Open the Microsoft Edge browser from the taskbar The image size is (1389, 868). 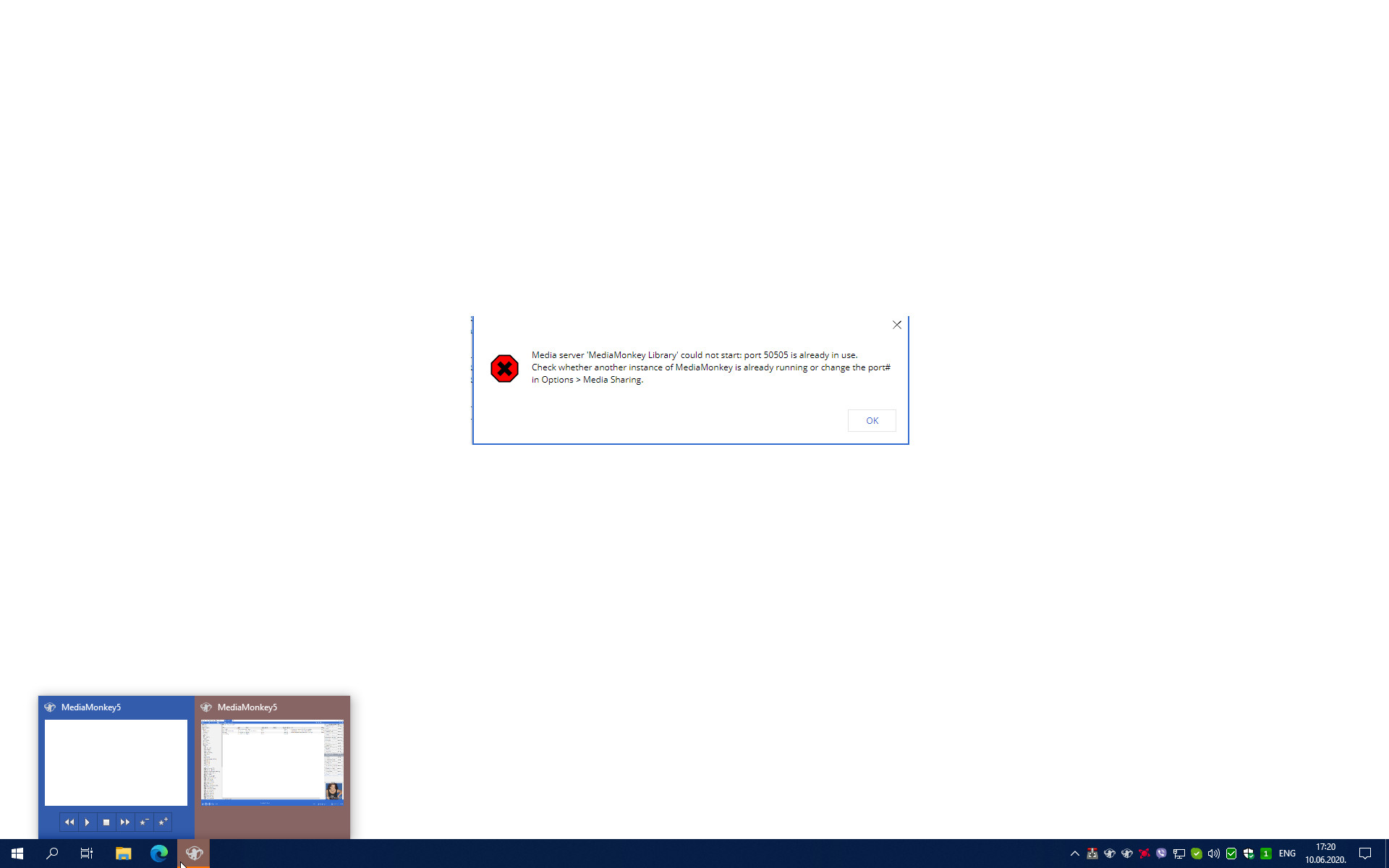[159, 854]
